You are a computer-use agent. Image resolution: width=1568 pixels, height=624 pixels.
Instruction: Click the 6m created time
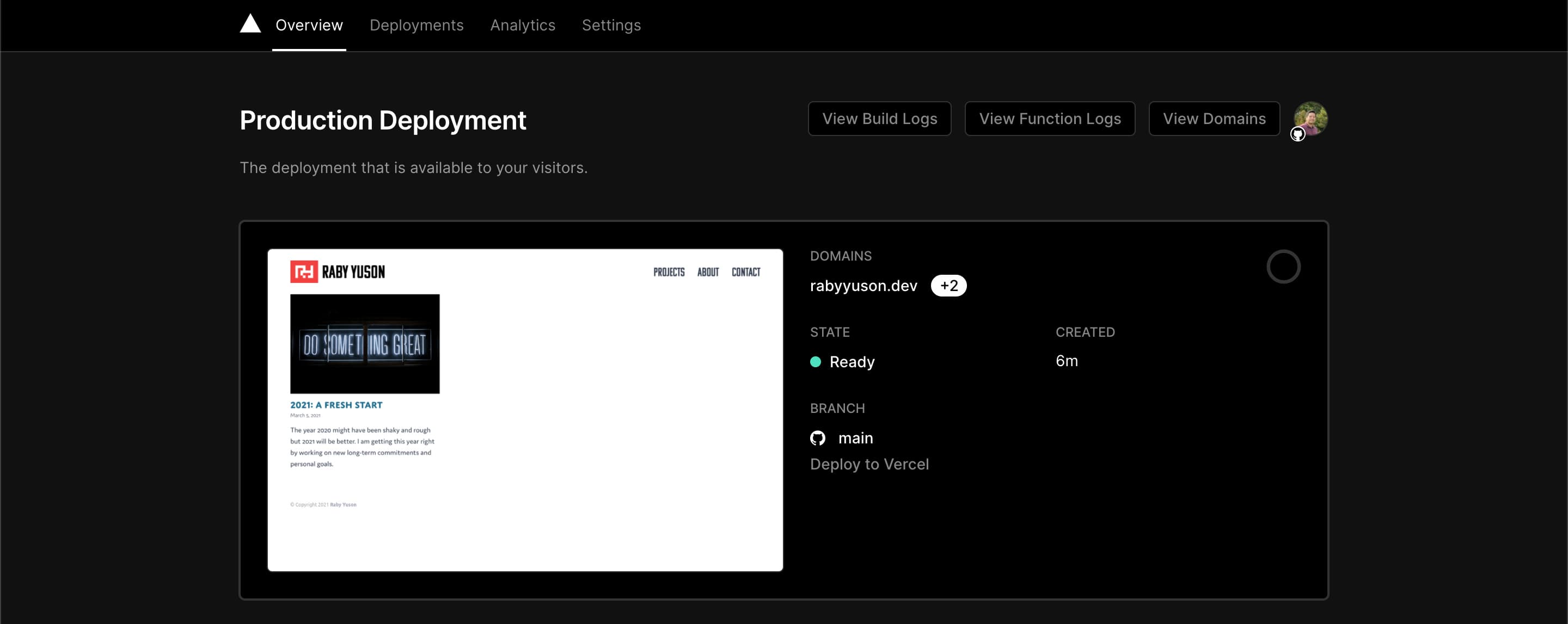[1067, 361]
